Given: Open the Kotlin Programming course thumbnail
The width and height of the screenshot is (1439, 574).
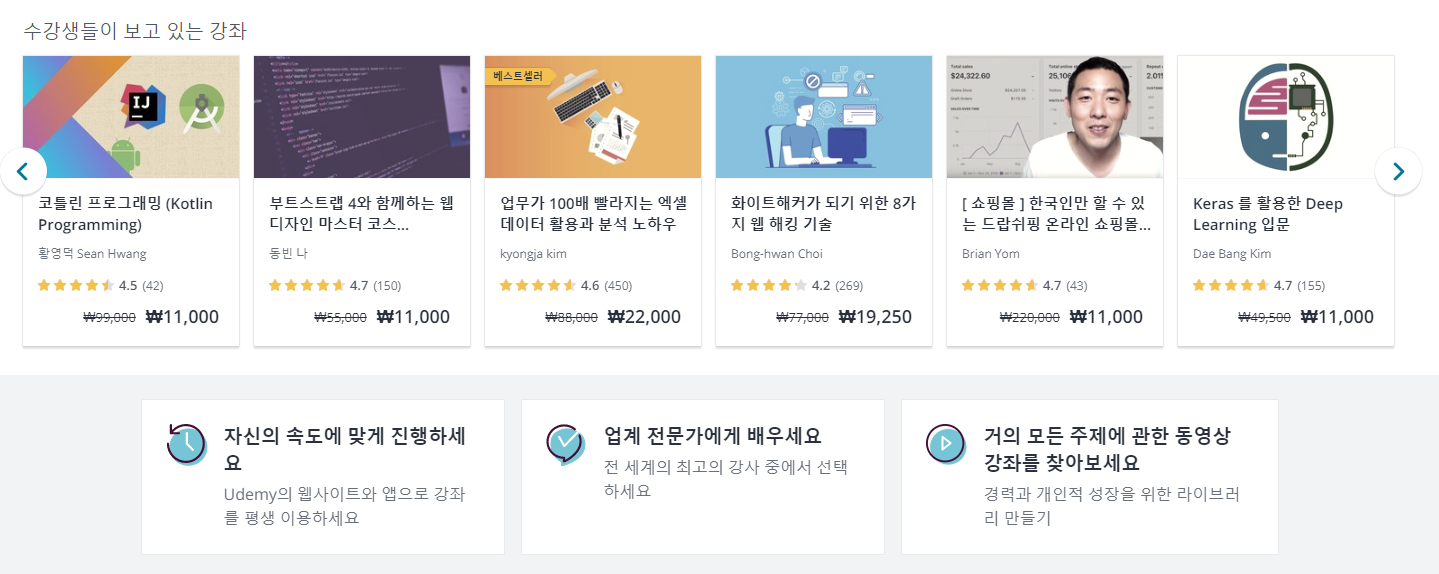Looking at the screenshot, I should tap(131, 117).
